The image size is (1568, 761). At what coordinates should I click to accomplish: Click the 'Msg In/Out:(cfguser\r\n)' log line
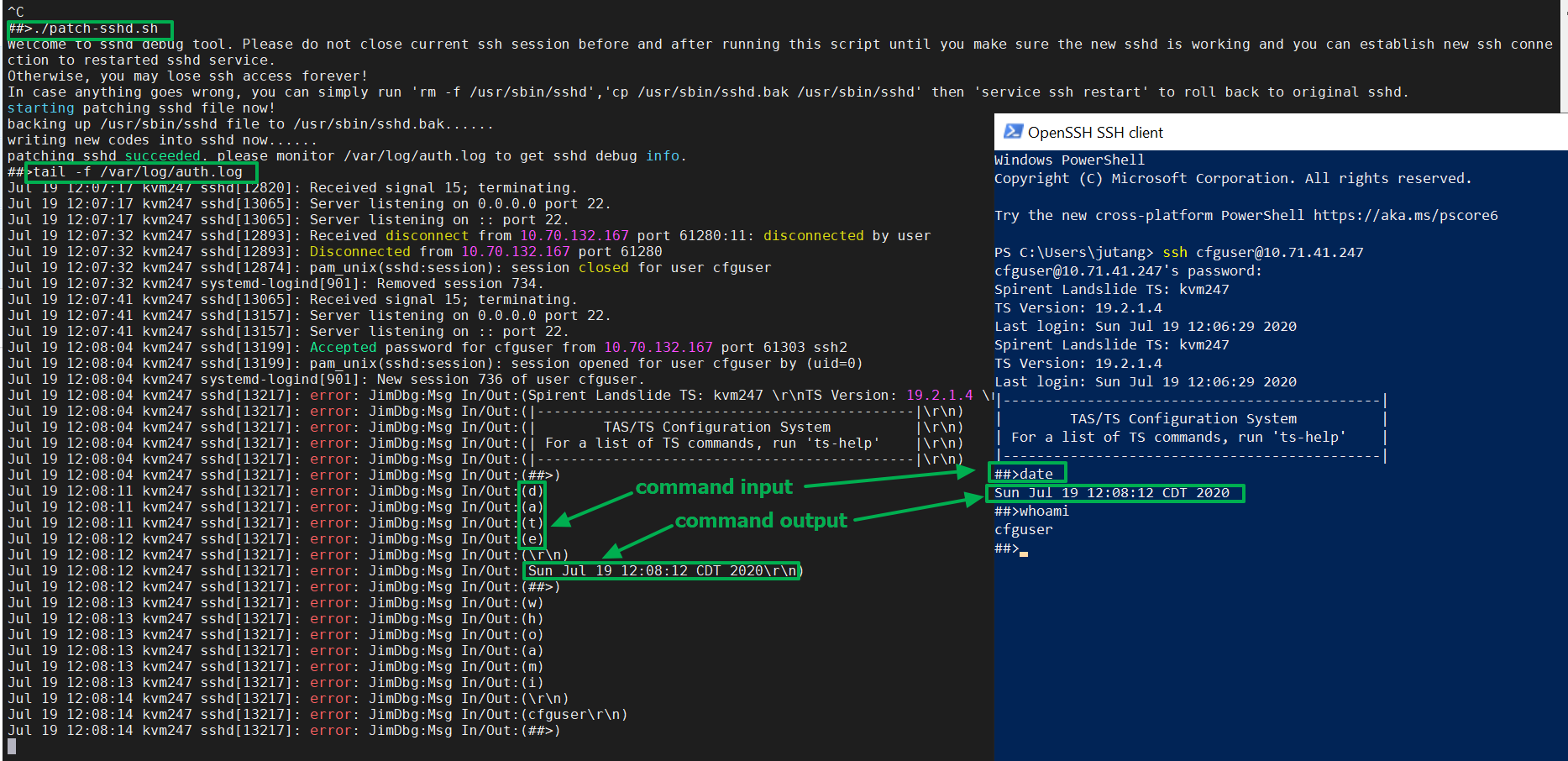point(317,715)
